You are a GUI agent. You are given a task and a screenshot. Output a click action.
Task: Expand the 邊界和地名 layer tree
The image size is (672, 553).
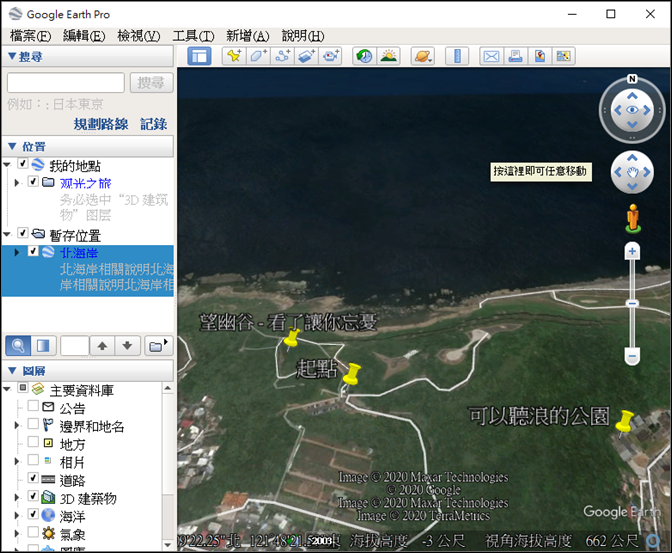[x=16, y=426]
